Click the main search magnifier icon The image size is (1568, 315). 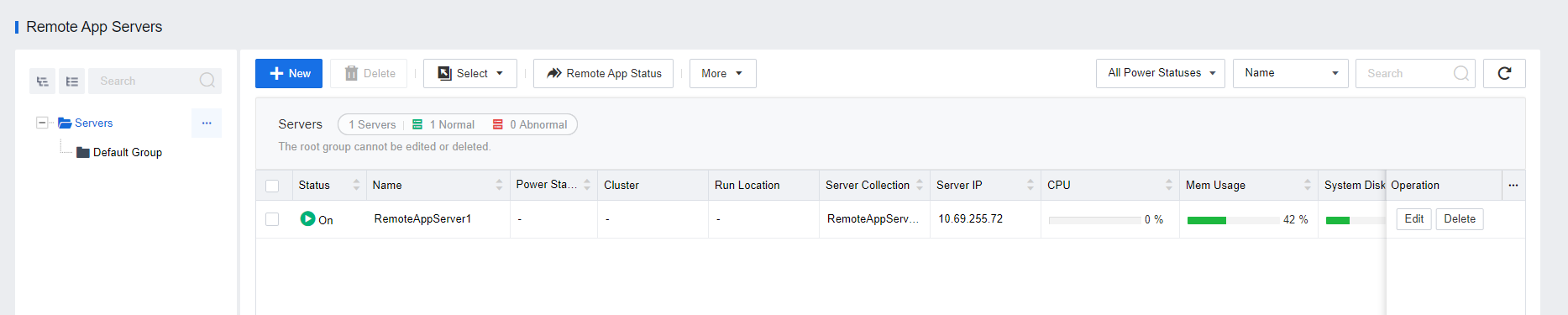click(x=1461, y=73)
